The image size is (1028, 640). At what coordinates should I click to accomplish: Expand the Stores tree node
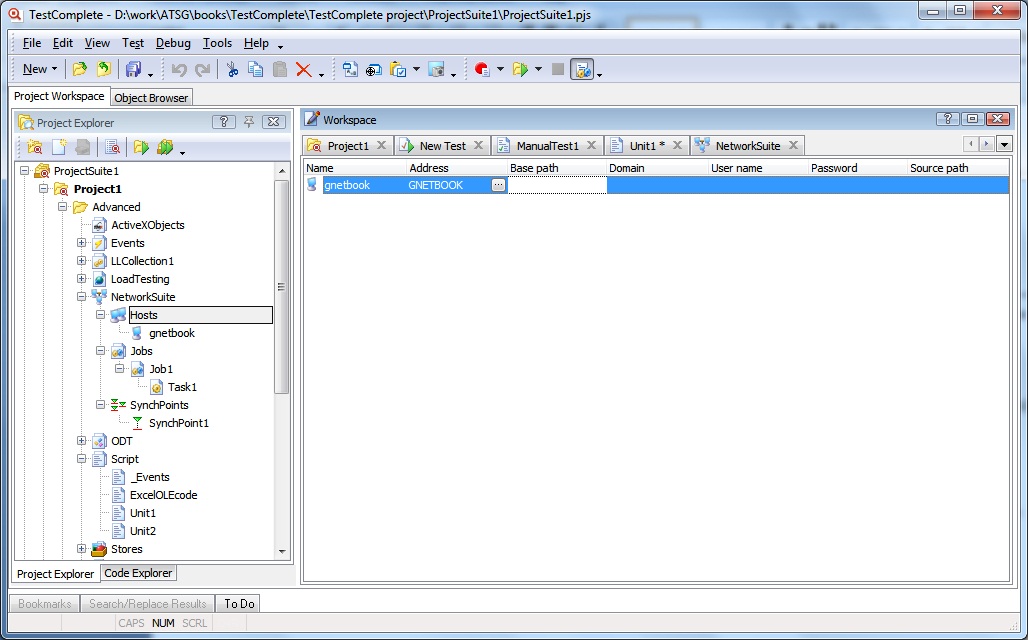point(82,549)
